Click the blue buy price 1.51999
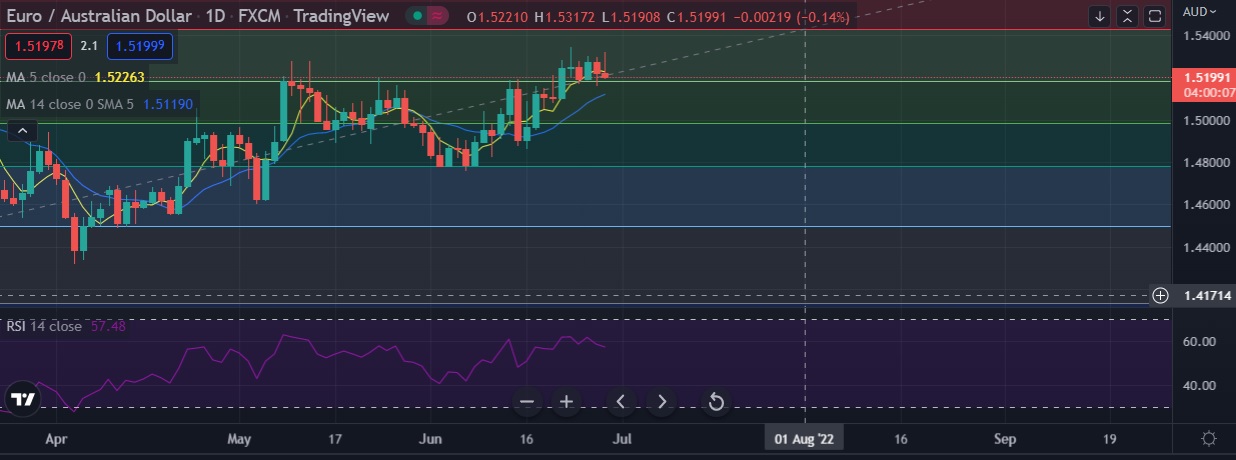Screen dimensions: 1236x460 point(140,46)
